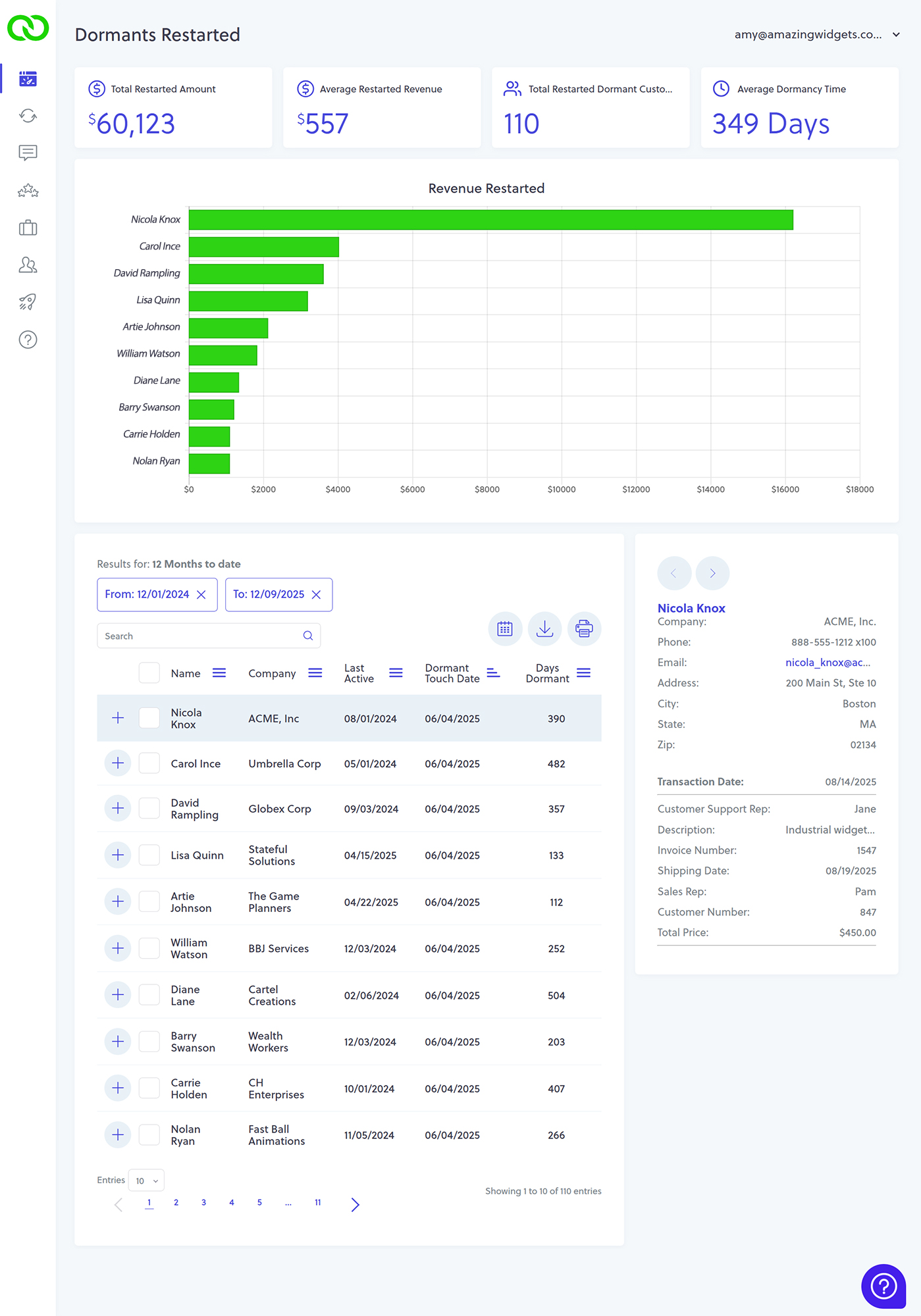This screenshot has height=1316, width=921.
Task: Expand the David Rampling row with plus
Action: click(118, 808)
